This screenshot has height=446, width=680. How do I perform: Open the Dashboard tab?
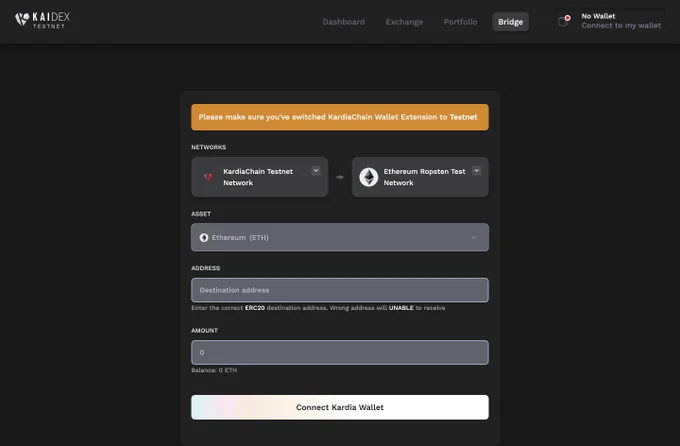pyautogui.click(x=343, y=22)
